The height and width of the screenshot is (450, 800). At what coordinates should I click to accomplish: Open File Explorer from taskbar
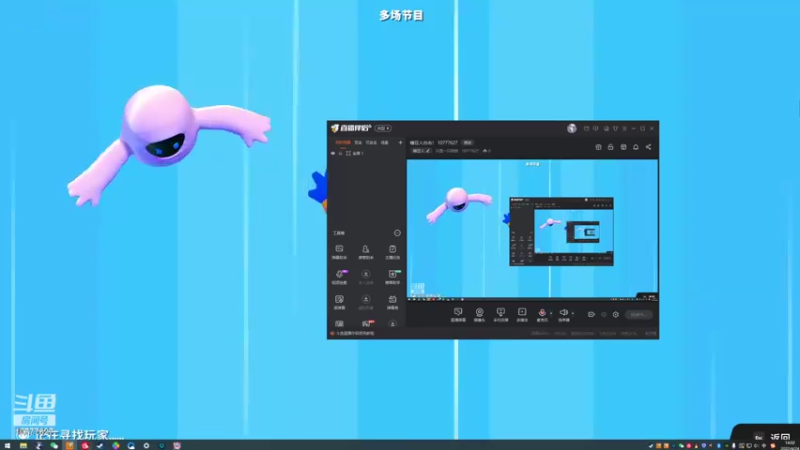point(23,445)
